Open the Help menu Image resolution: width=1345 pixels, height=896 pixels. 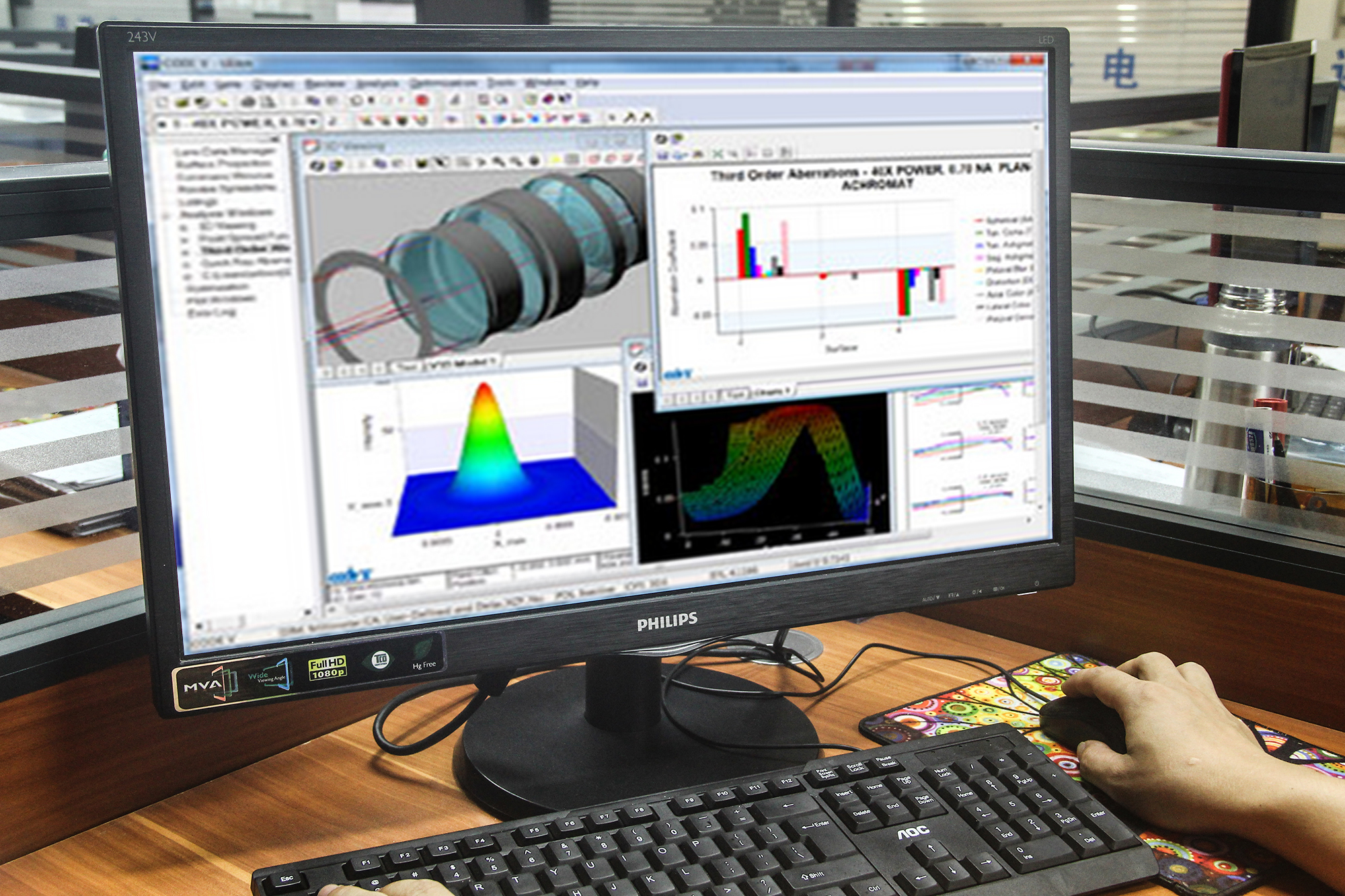click(587, 83)
